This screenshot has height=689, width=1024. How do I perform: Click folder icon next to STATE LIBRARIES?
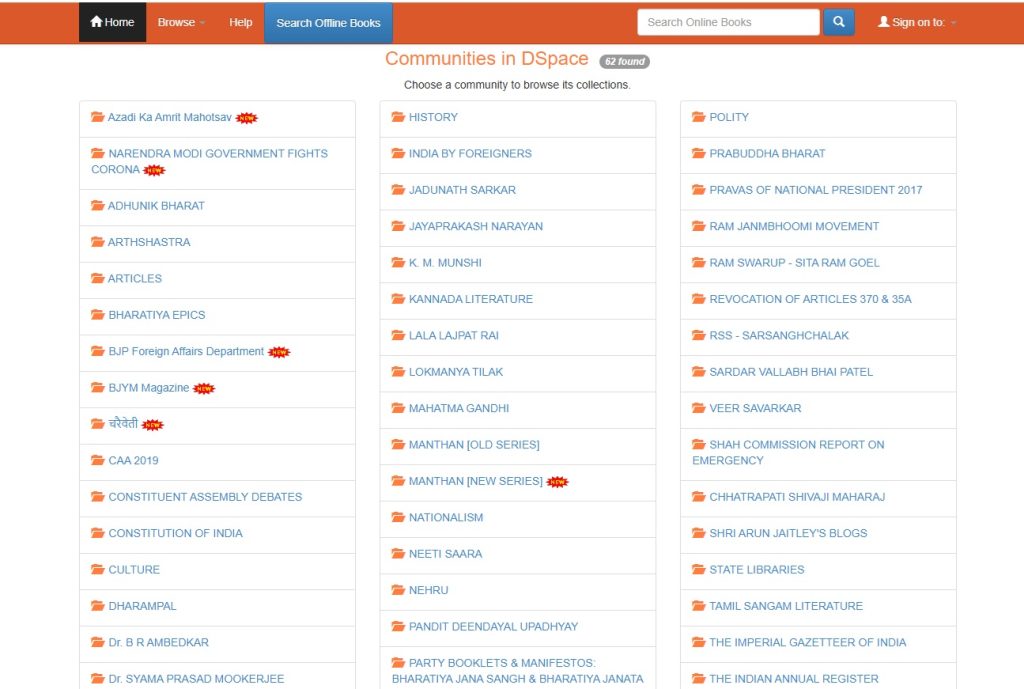coord(699,569)
